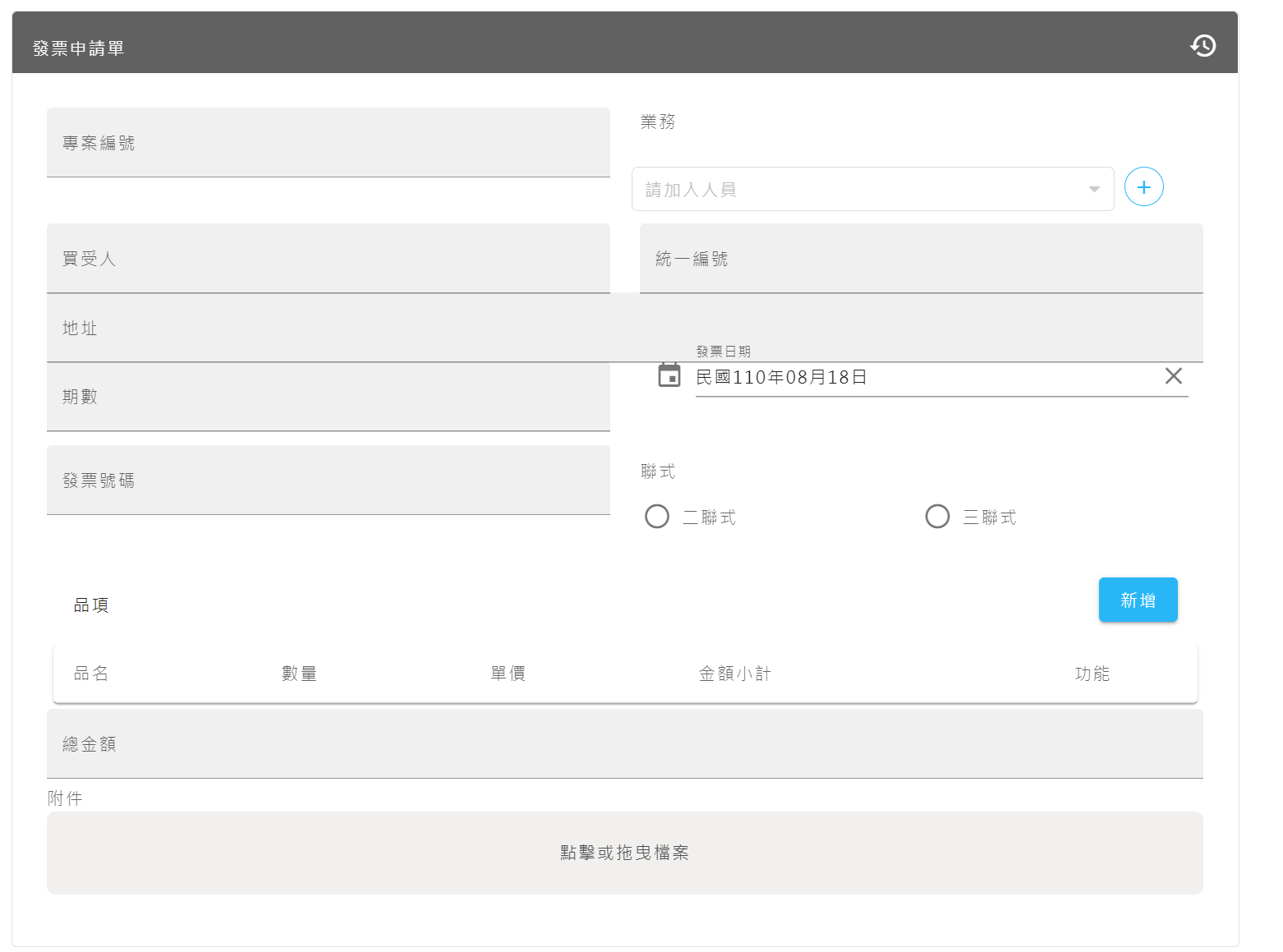1283x952 pixels.
Task: Open the history icon in header
Action: (1203, 46)
